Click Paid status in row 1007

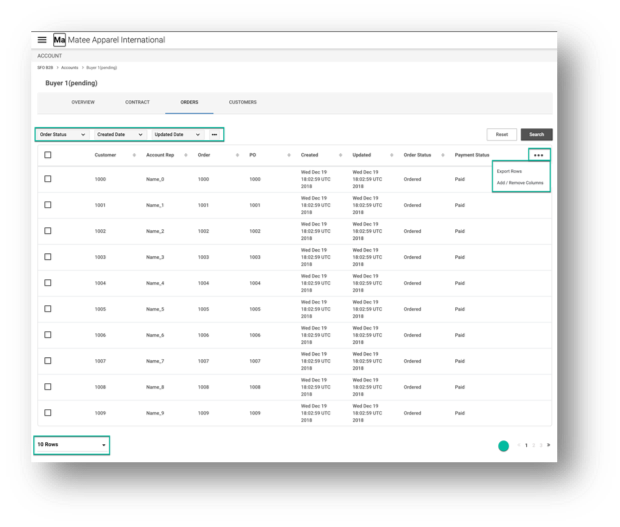click(x=459, y=361)
